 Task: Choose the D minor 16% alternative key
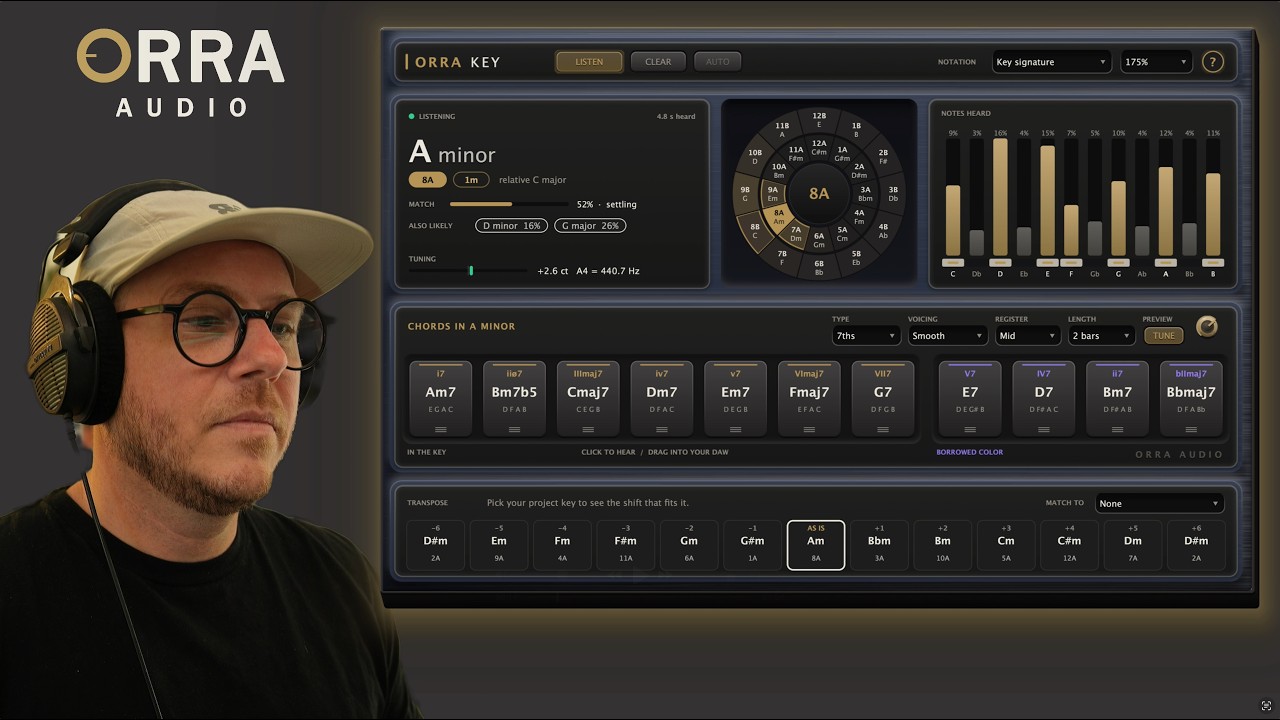tap(512, 226)
